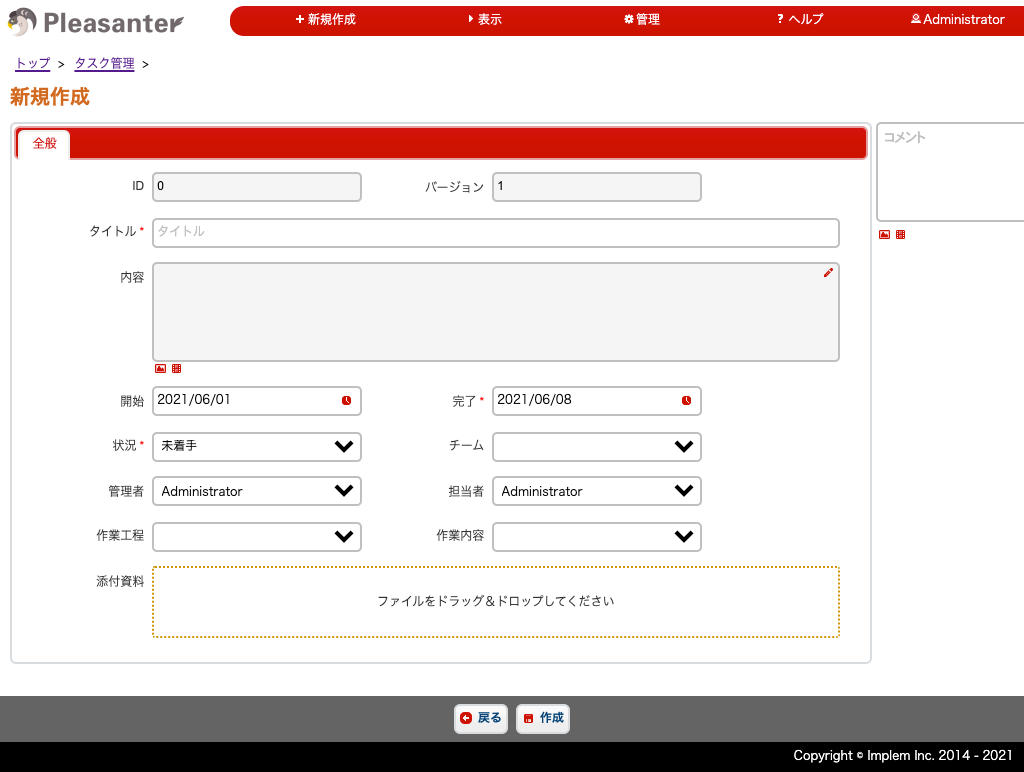Click the 添付資料 file drop area
The width and height of the screenshot is (1024, 772).
pyautogui.click(x=496, y=602)
